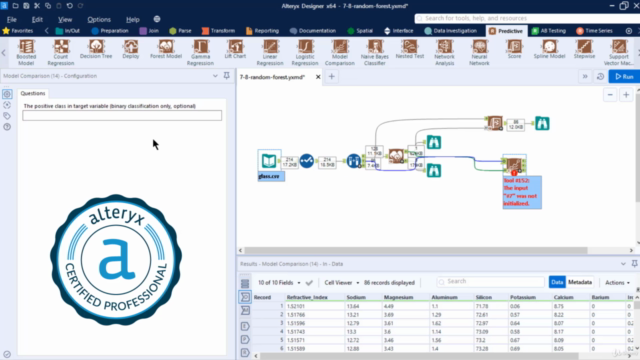Open the Edit menu
The height and width of the screenshot is (360, 640).
(x=37, y=19)
